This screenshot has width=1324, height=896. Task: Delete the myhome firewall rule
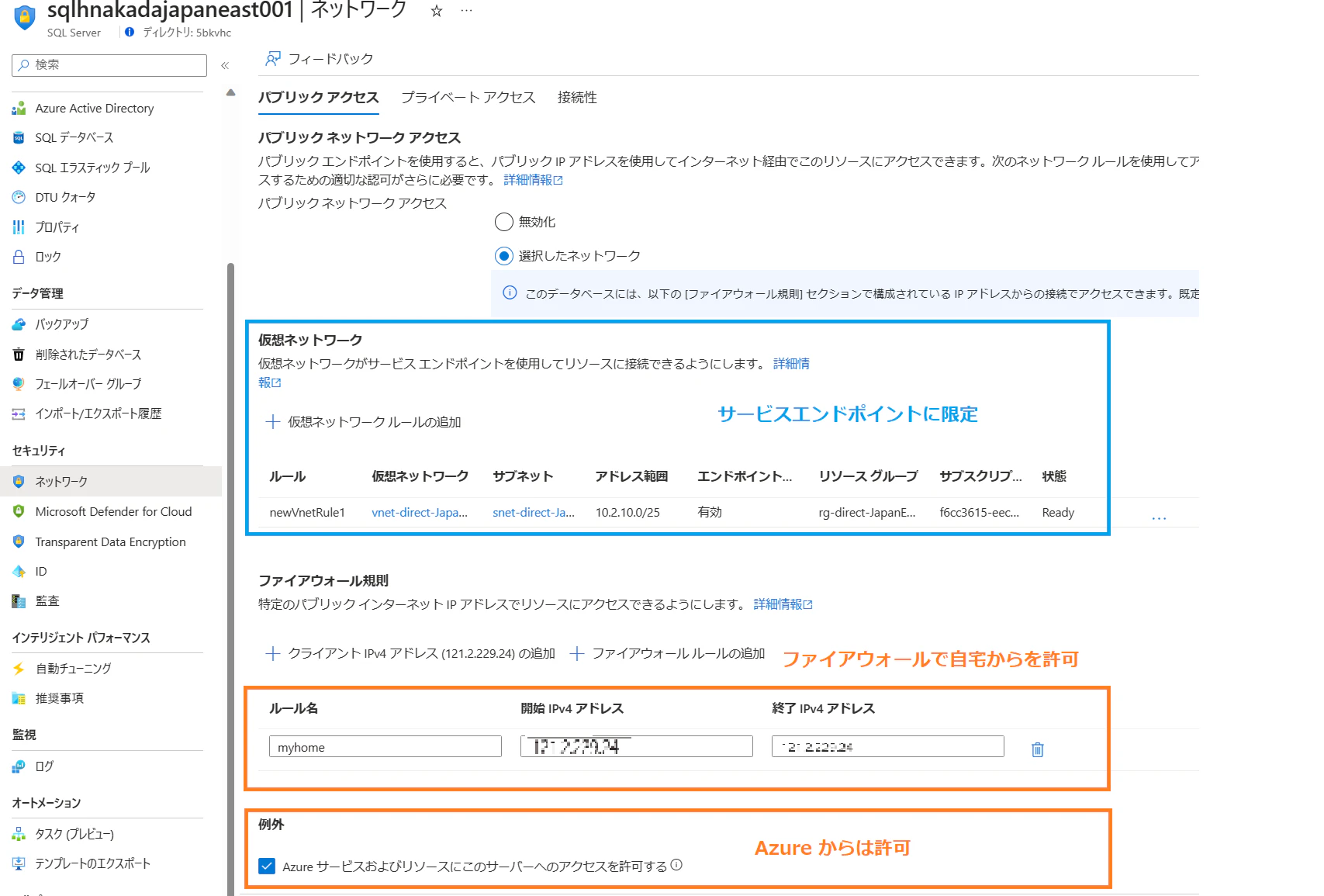[1038, 749]
